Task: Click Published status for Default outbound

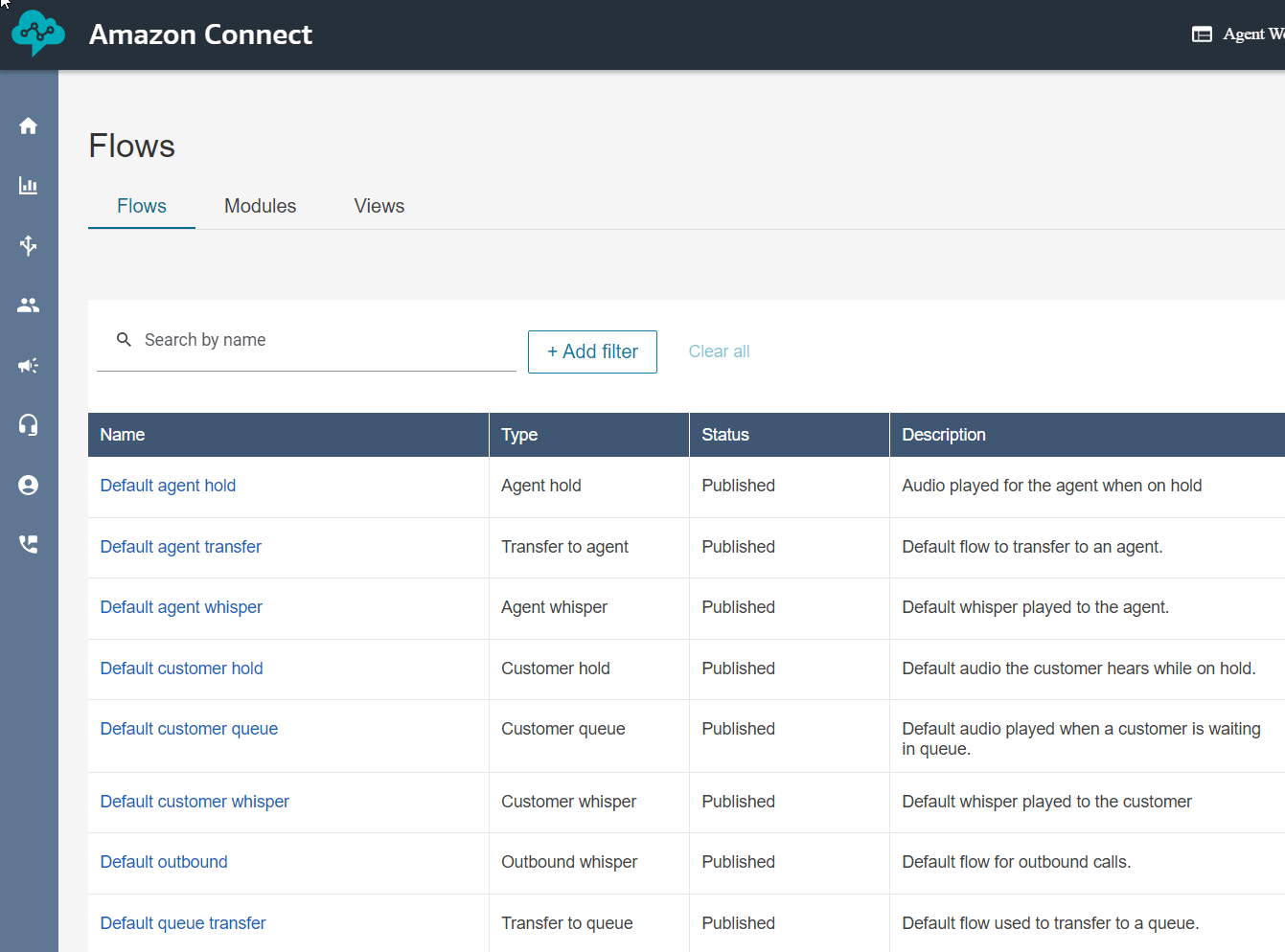Action: pyautogui.click(x=738, y=862)
